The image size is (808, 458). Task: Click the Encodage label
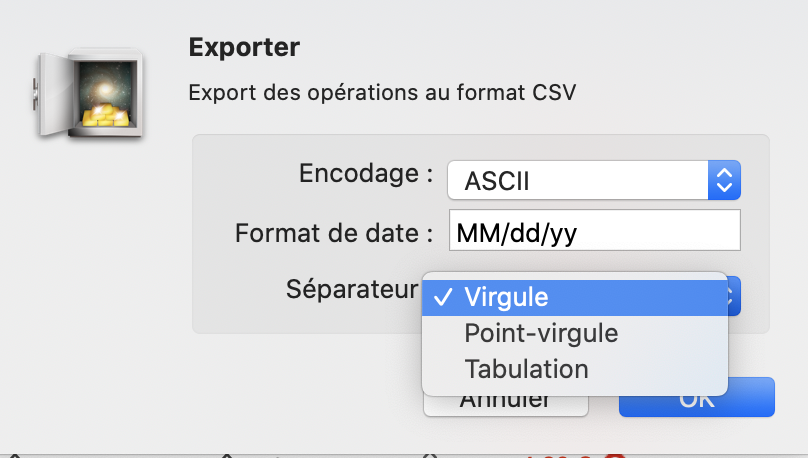click(x=366, y=174)
